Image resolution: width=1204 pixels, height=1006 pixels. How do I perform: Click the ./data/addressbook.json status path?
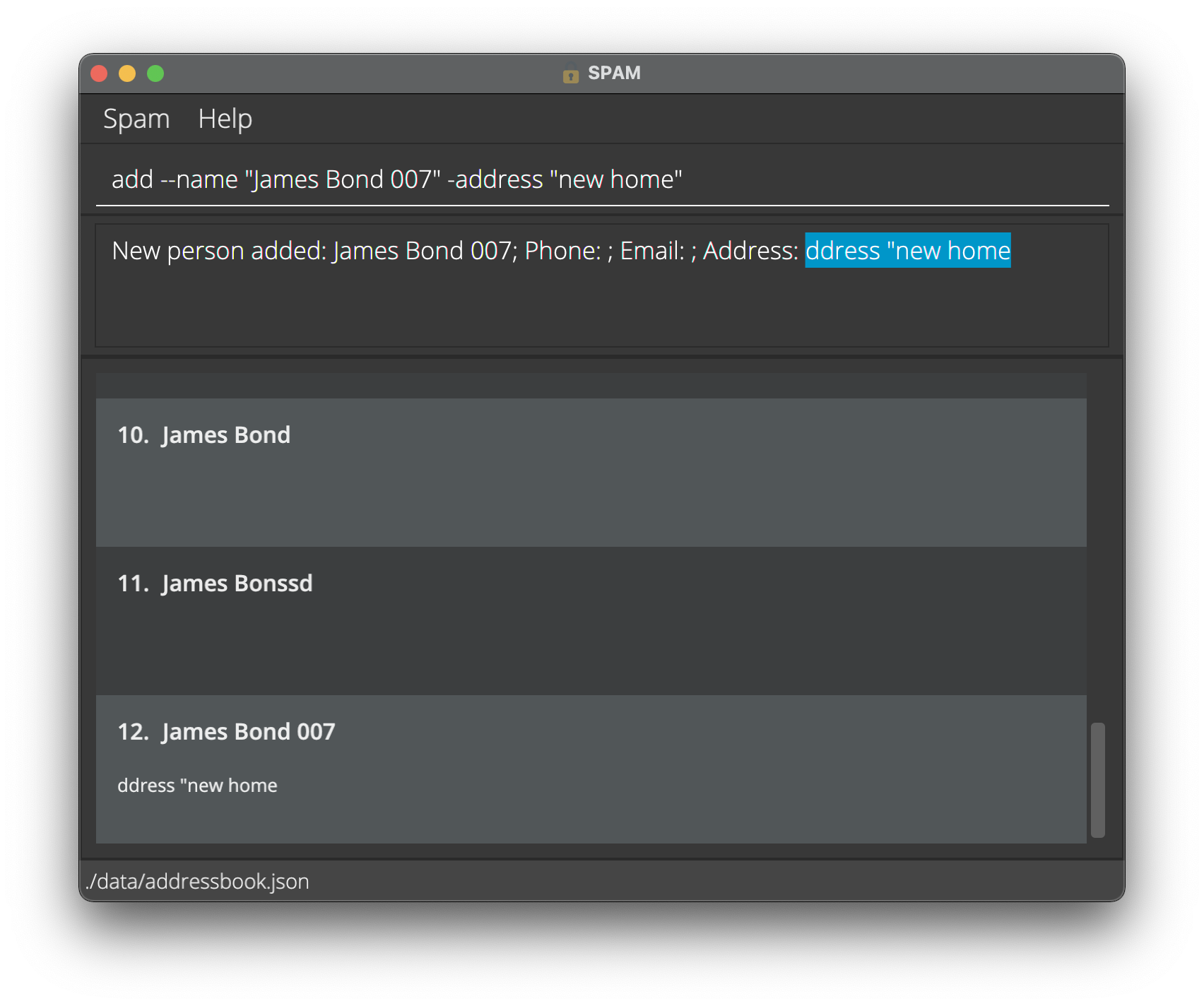197,882
